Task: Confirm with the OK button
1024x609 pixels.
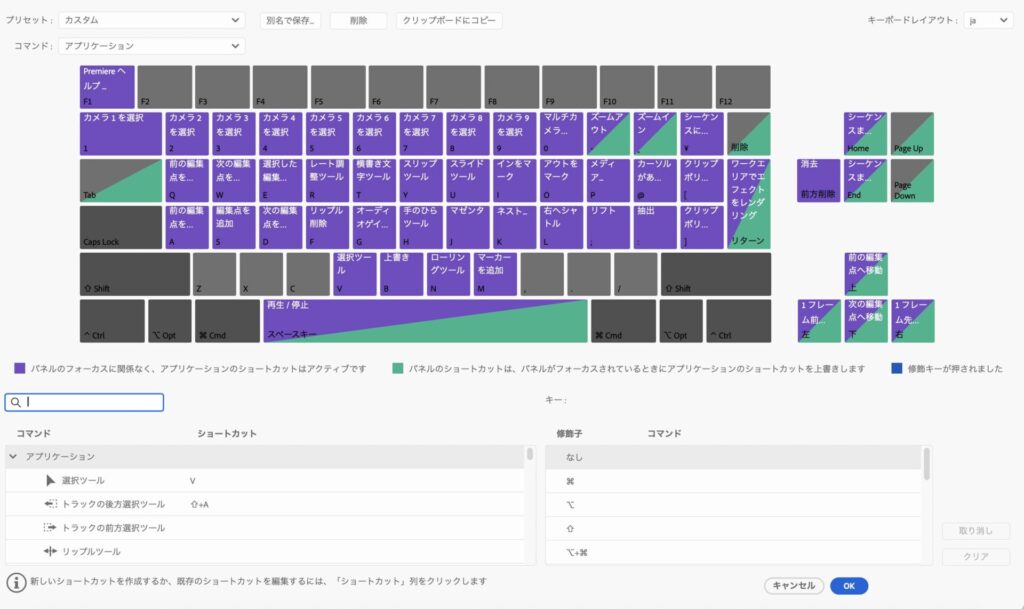Action: point(849,586)
